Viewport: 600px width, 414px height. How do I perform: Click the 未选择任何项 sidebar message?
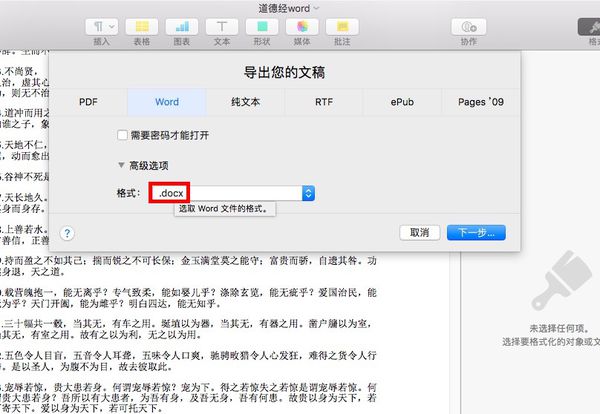coord(559,328)
